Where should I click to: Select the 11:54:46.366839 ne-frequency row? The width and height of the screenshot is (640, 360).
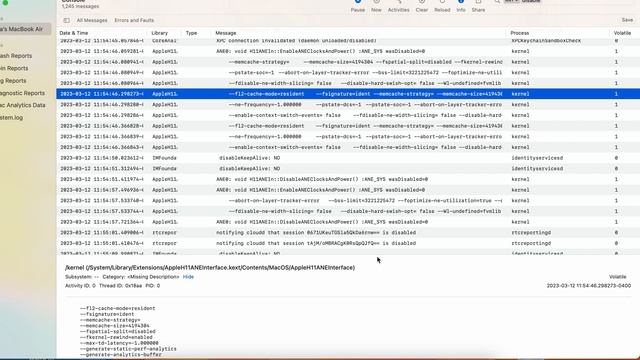click(348, 137)
